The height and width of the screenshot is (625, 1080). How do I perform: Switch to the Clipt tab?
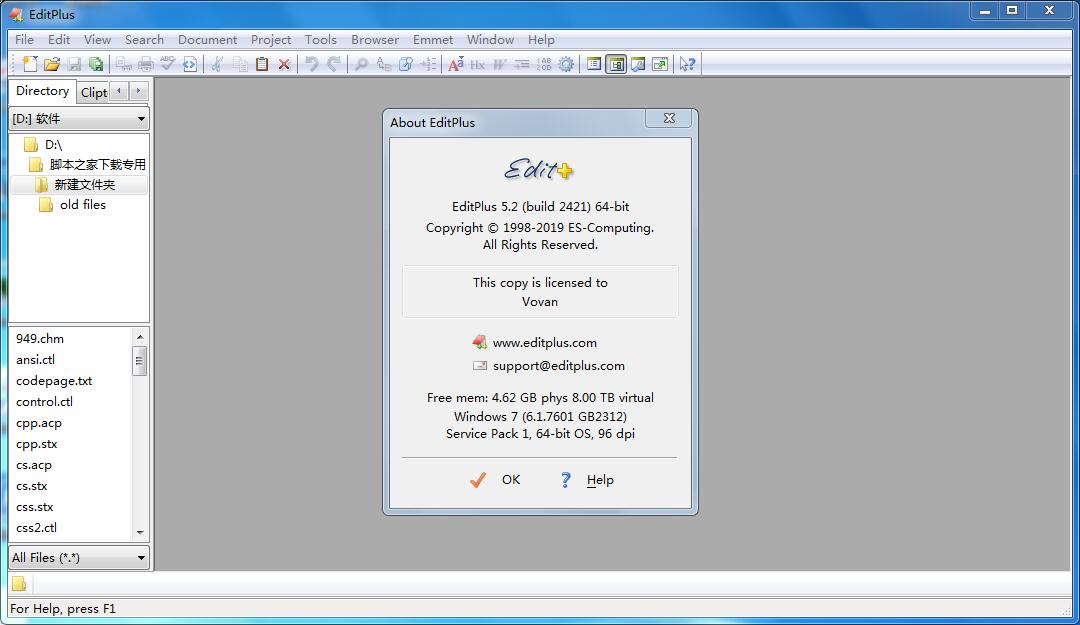[93, 91]
